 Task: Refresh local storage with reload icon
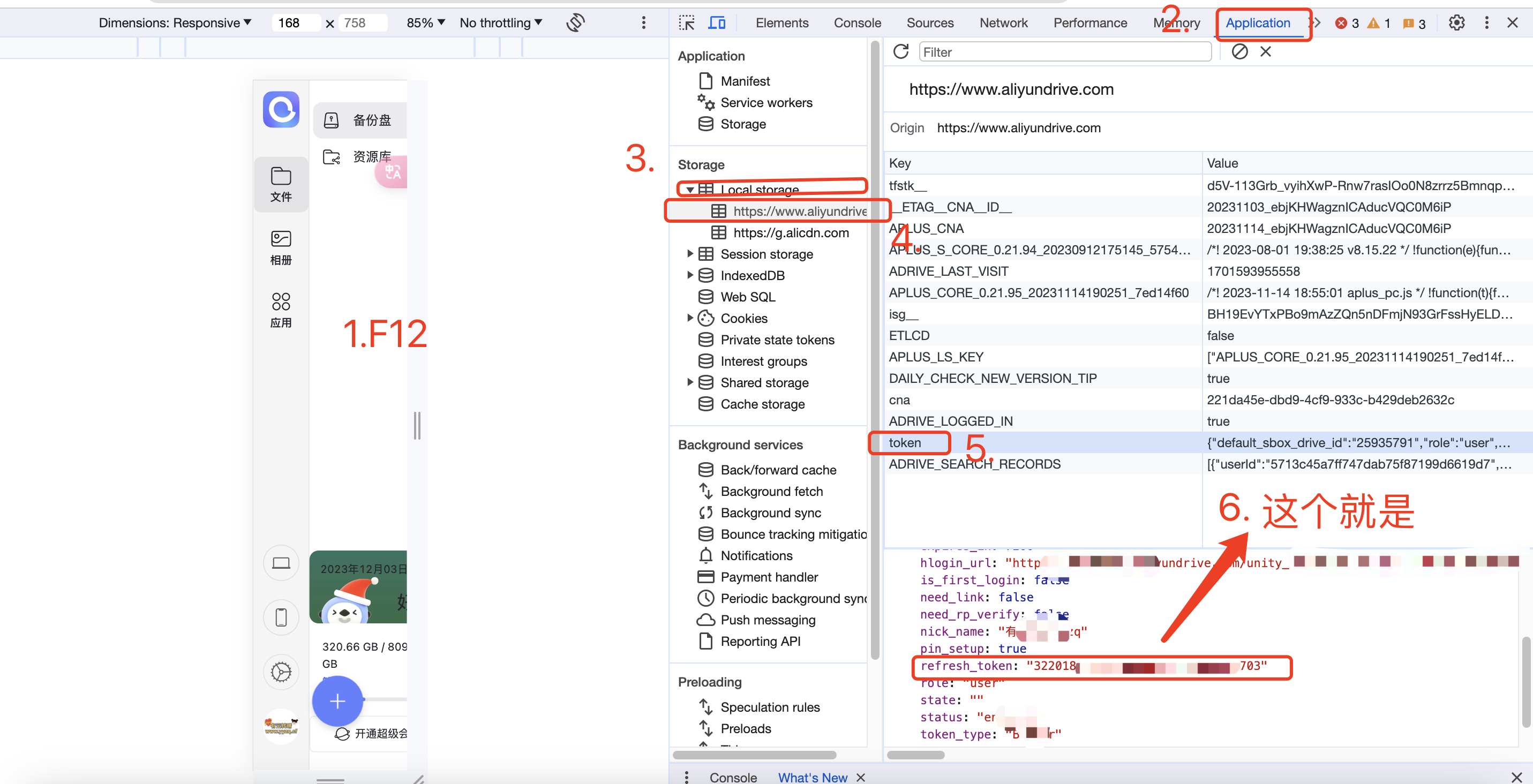pyautogui.click(x=900, y=52)
